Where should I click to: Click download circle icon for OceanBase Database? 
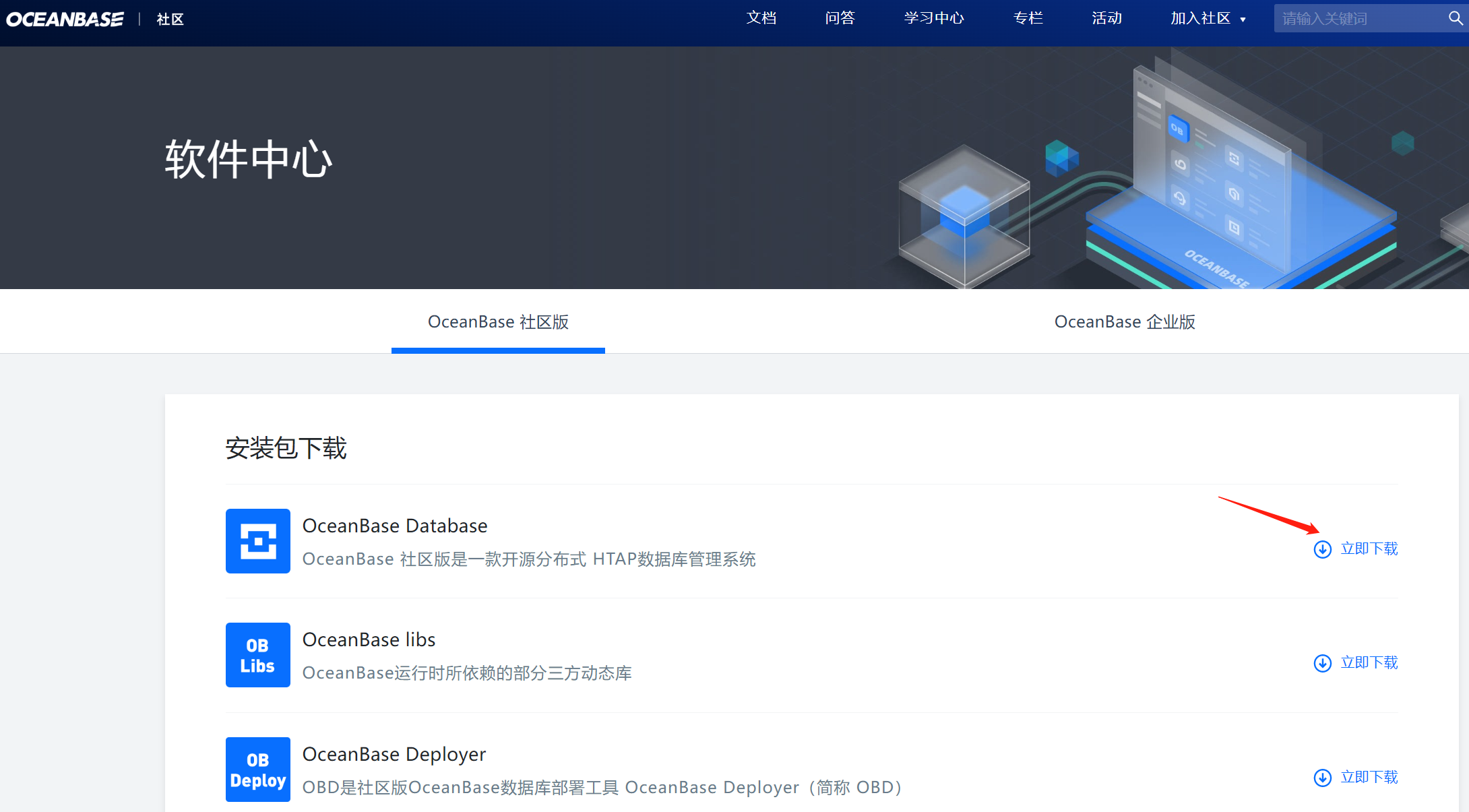click(1323, 549)
